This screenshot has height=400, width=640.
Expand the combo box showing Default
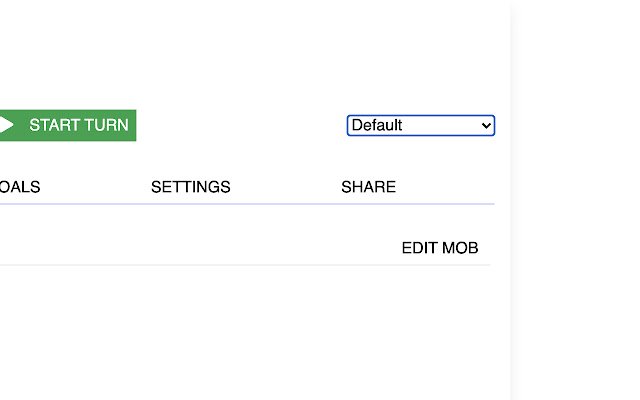coord(420,125)
